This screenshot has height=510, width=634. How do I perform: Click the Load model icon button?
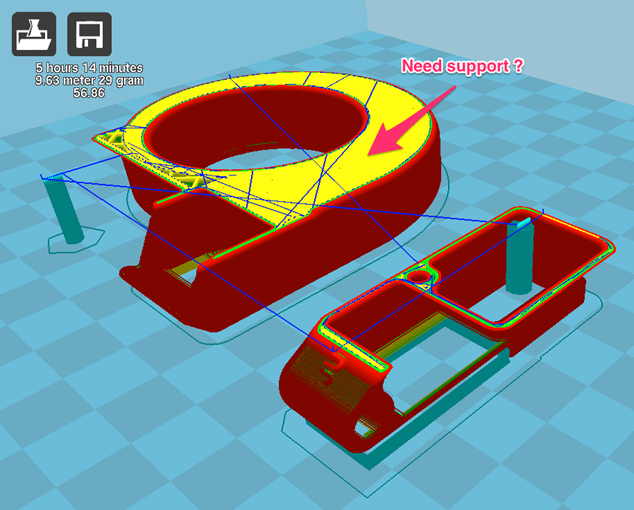point(34,34)
